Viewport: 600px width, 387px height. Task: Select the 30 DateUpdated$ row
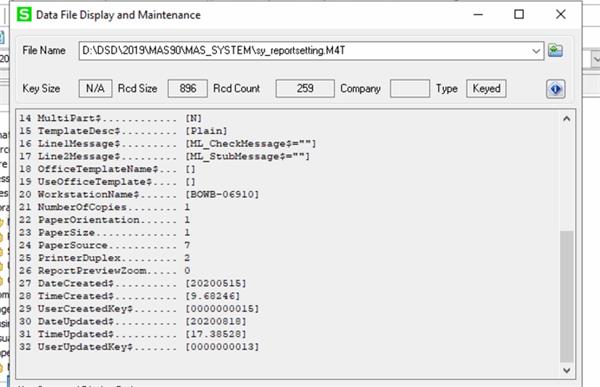click(x=133, y=321)
